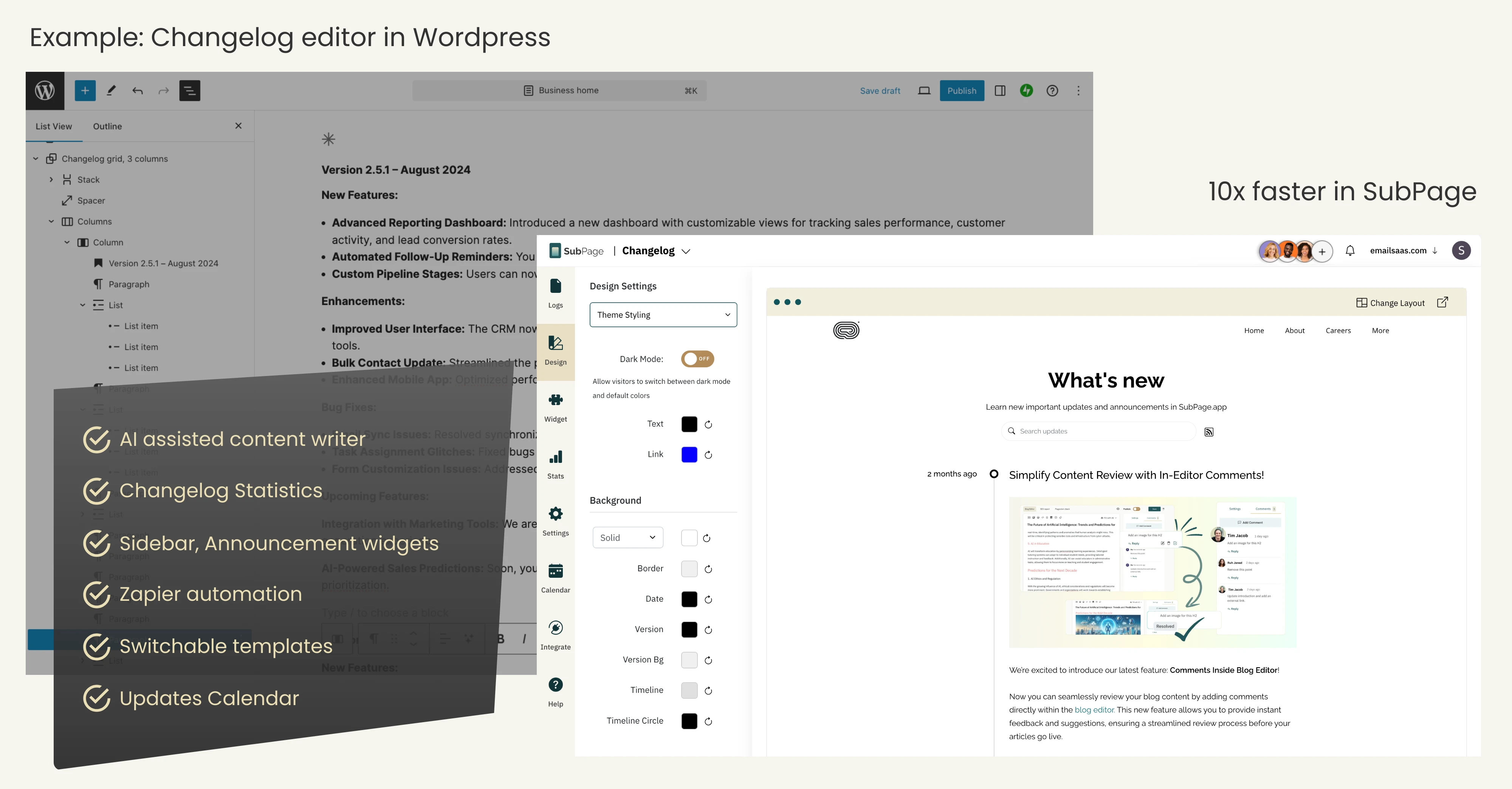Open the block inserter plus button
The width and height of the screenshot is (1512, 789).
coord(85,90)
